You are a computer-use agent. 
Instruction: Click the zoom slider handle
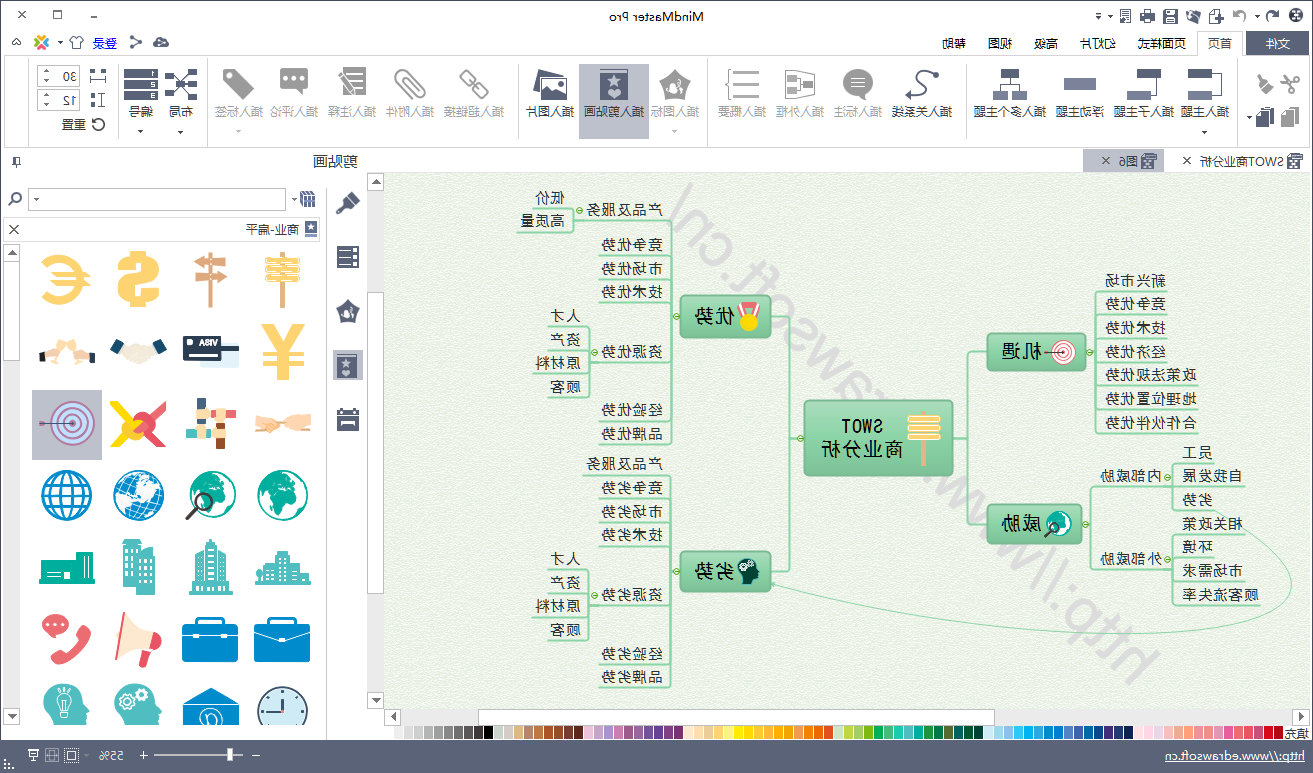tap(231, 755)
